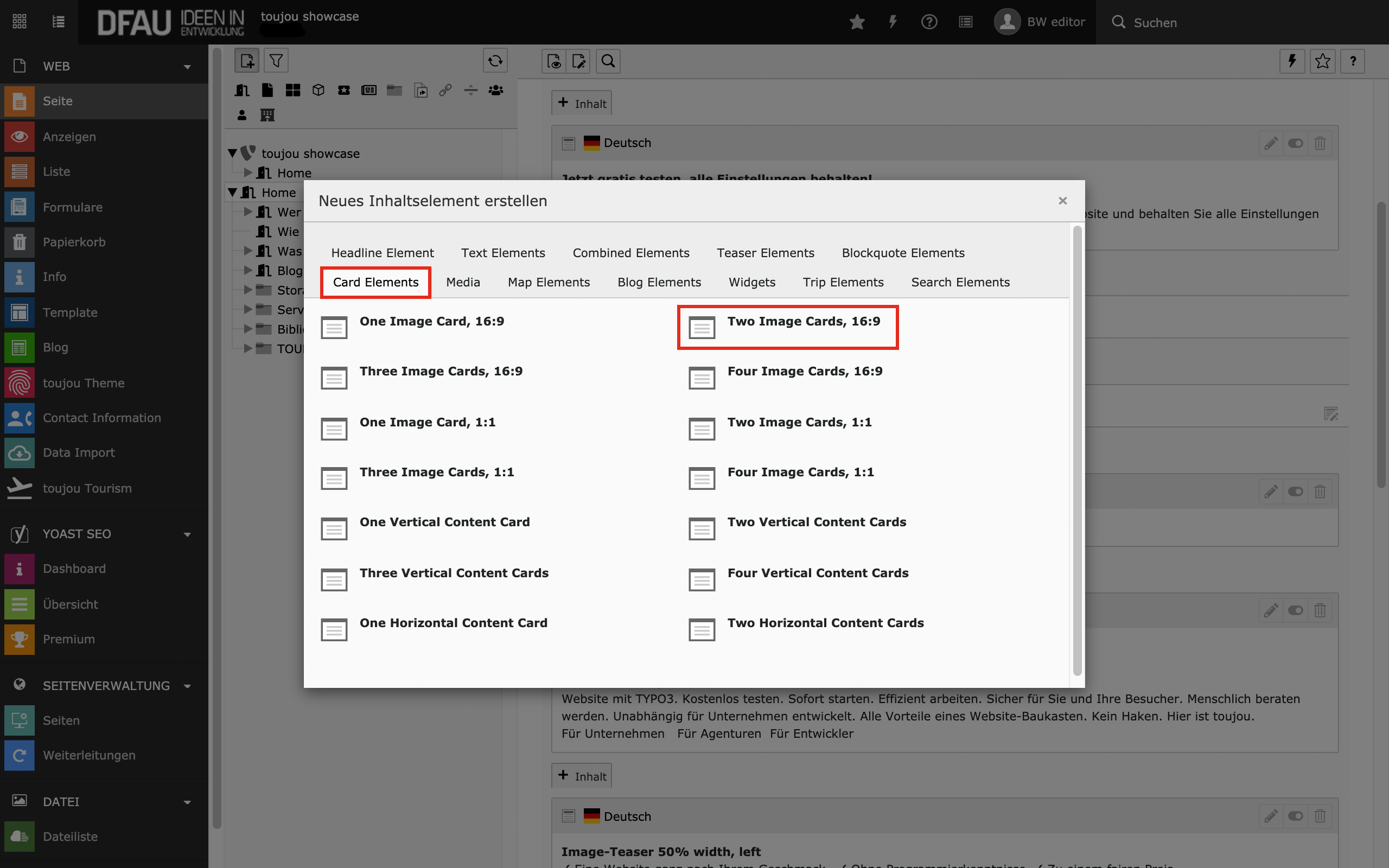Open the Yoast Dashboard module
The image size is (1389, 868).
(104, 569)
